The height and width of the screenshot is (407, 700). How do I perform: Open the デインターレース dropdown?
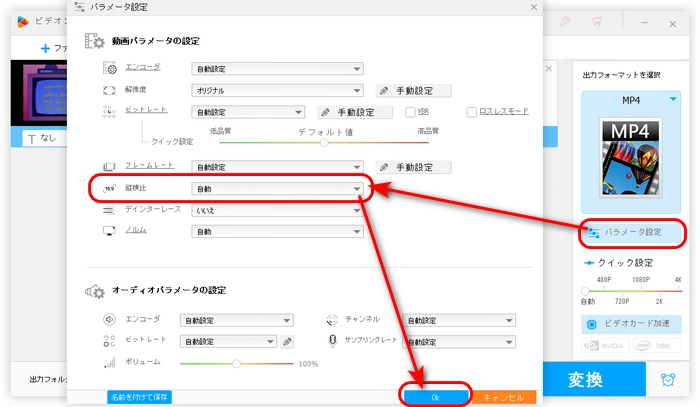[277, 210]
